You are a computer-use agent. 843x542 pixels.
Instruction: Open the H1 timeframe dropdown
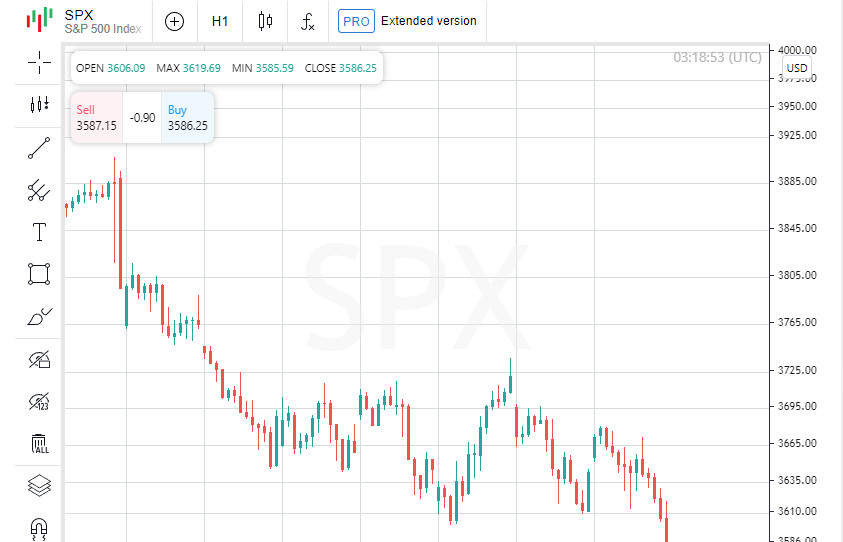[220, 20]
